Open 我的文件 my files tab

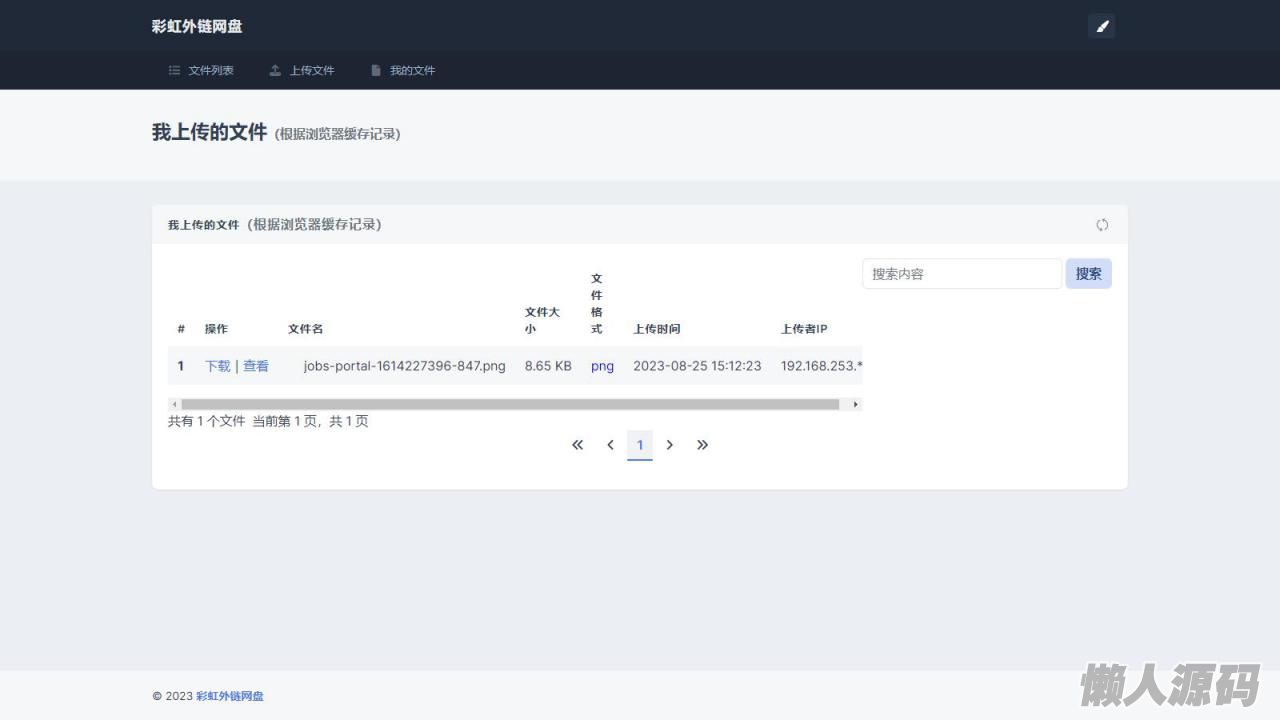tap(402, 71)
